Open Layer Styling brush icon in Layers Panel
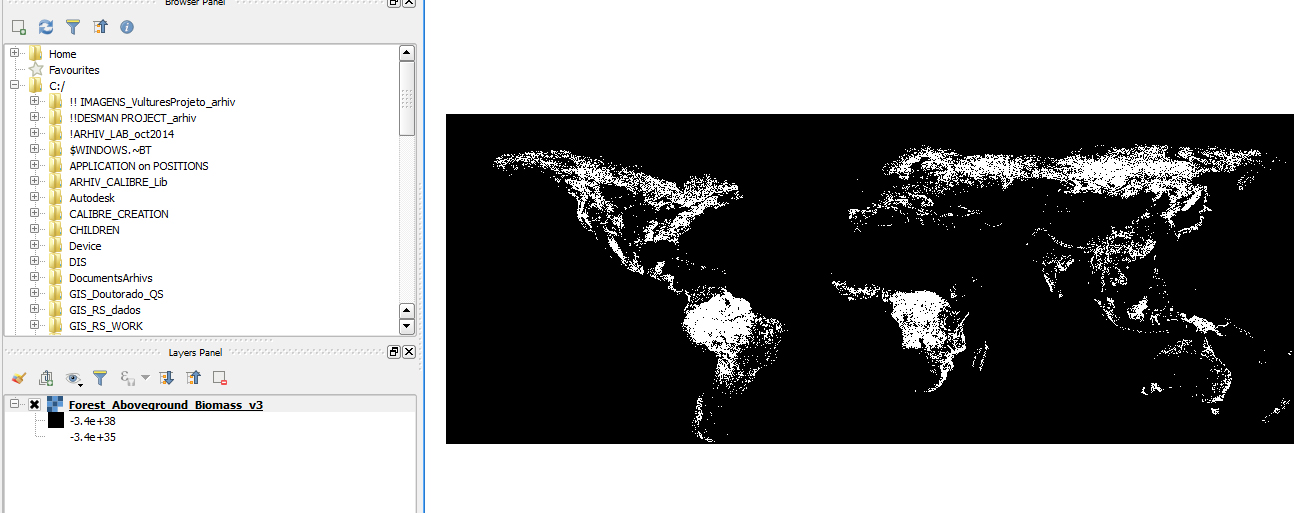Viewport: 1295px width, 513px height. click(x=18, y=378)
